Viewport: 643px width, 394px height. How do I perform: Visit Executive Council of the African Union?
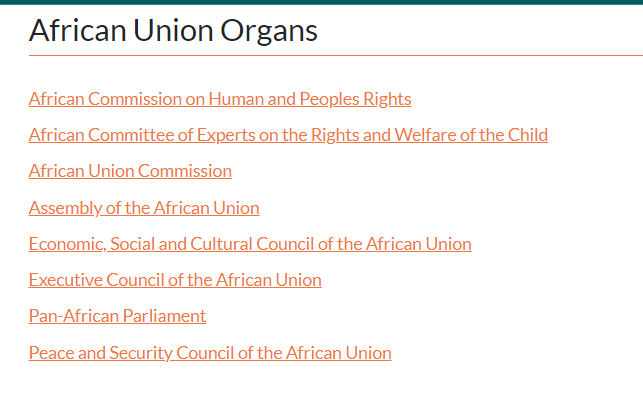coord(175,280)
